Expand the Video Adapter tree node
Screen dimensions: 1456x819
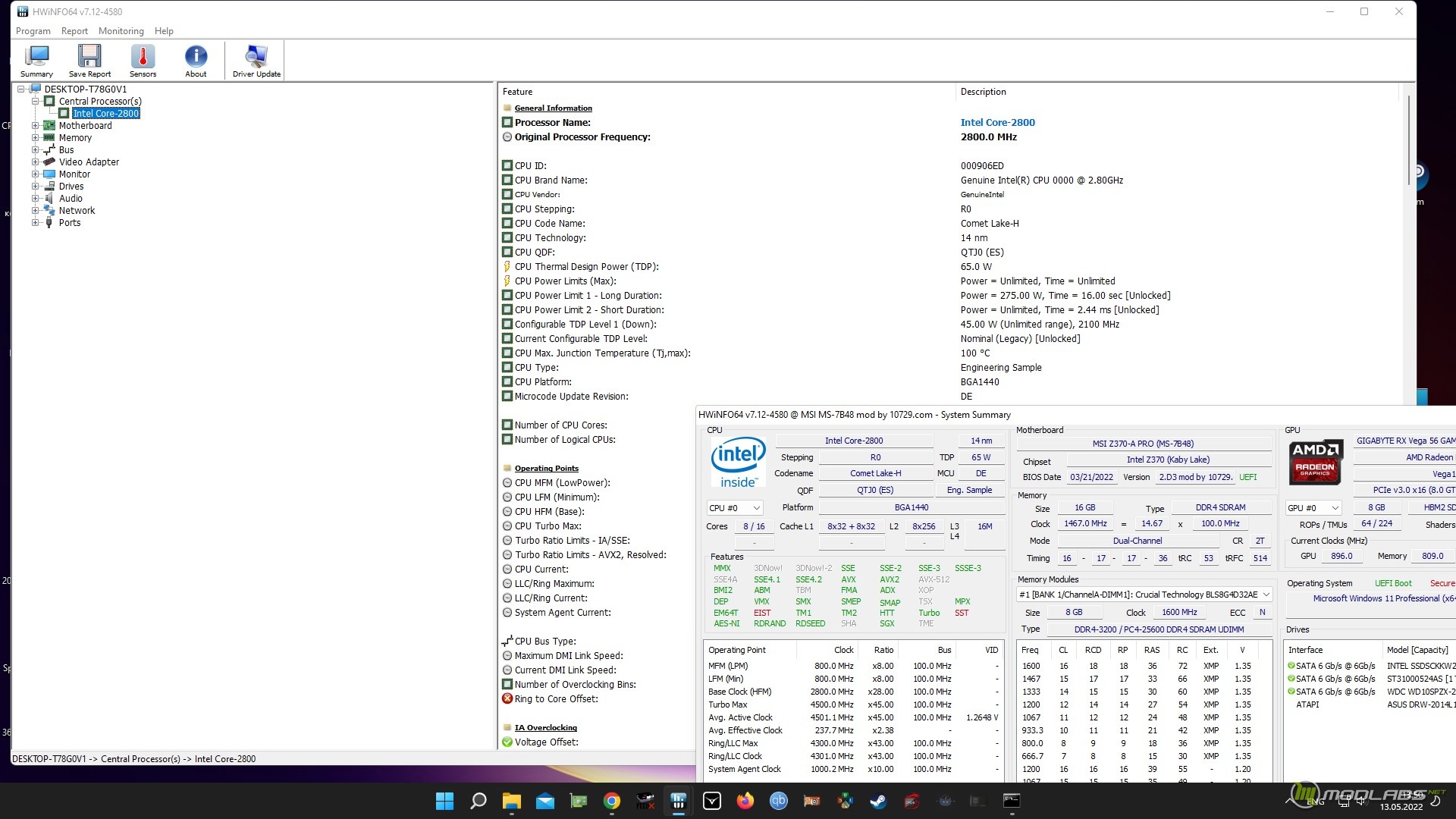pyautogui.click(x=35, y=162)
